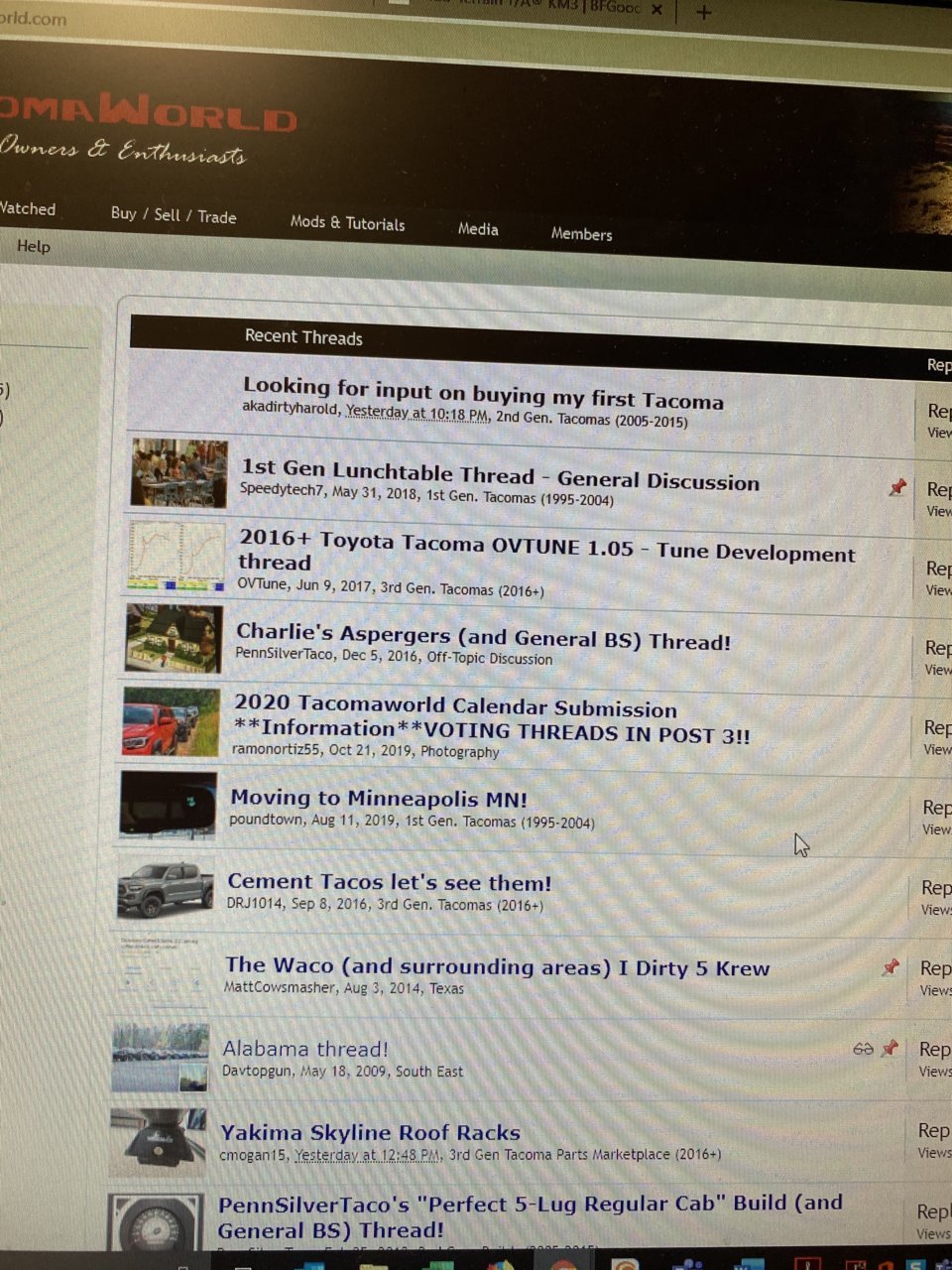The width and height of the screenshot is (952, 1270).
Task: View poundtown's profile
Action: click(265, 820)
